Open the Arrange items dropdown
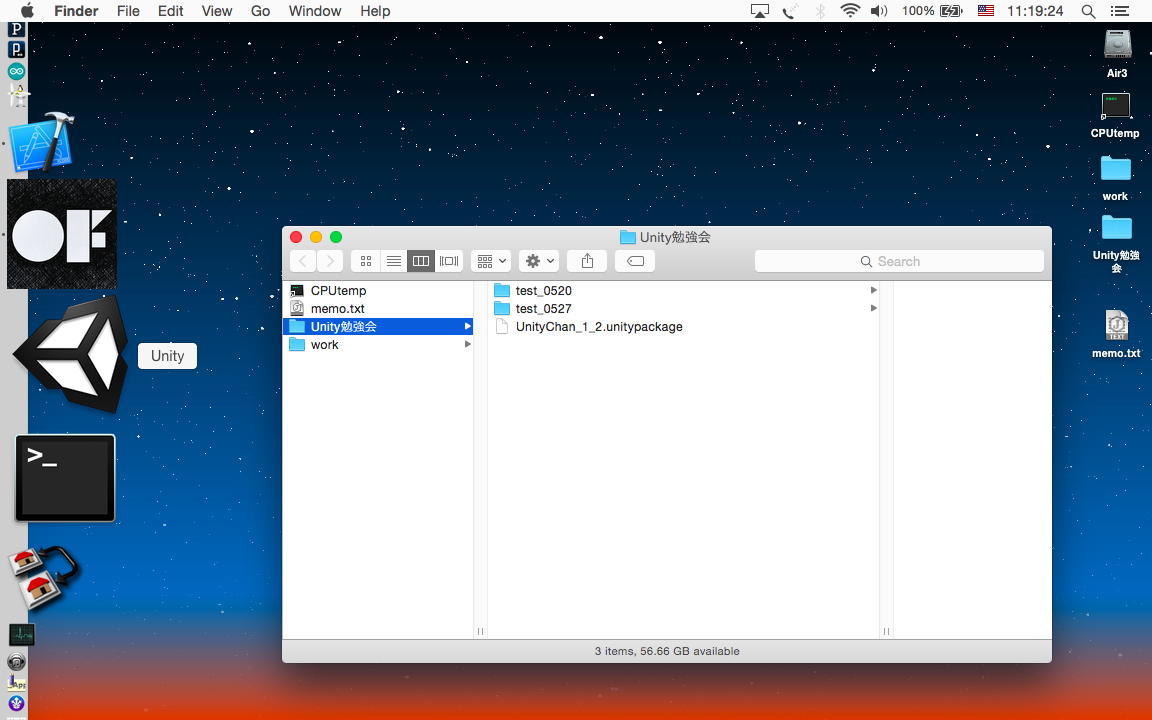 [491, 261]
